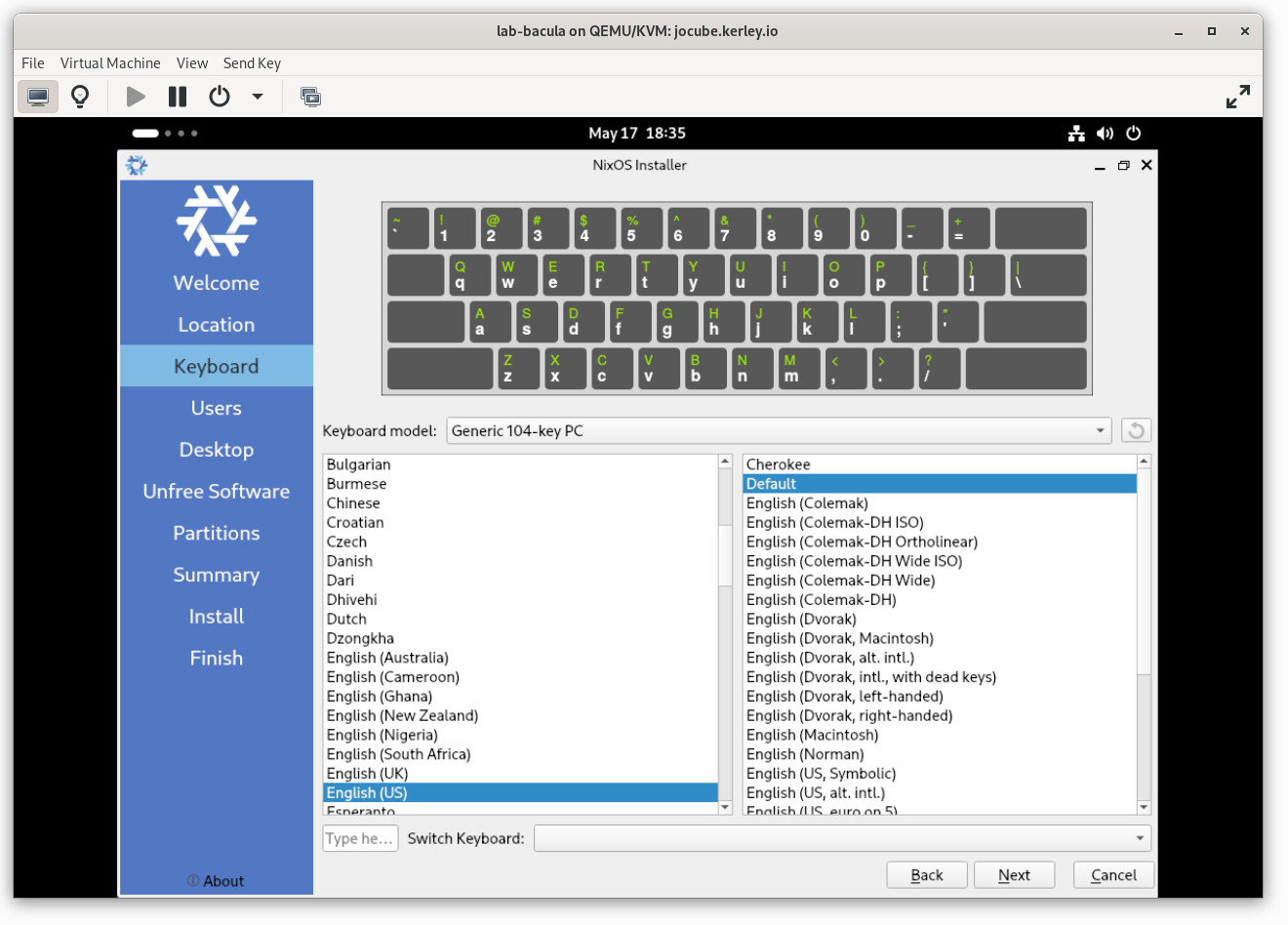Expand the Switch Keyboard combo box
This screenshot has height=925, width=1288.
coord(842,838)
